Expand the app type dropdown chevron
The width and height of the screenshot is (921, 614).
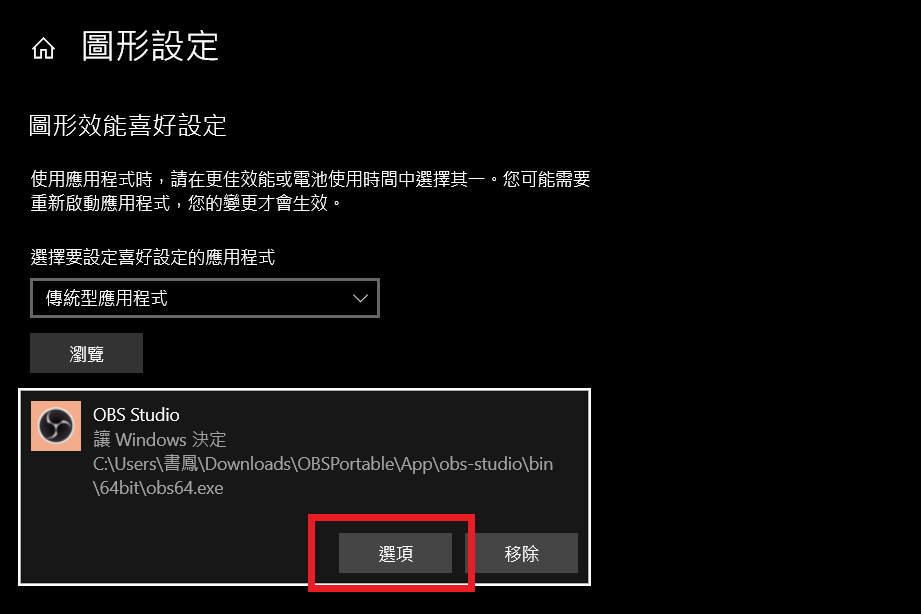tap(360, 298)
